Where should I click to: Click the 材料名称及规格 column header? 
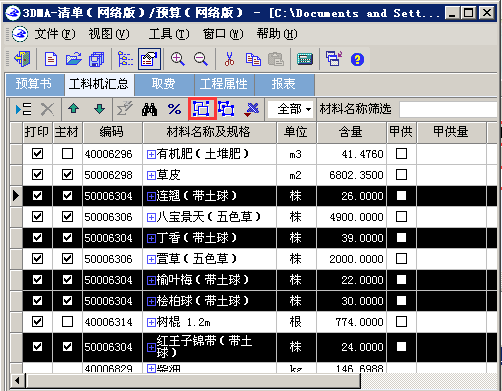pyautogui.click(x=209, y=132)
